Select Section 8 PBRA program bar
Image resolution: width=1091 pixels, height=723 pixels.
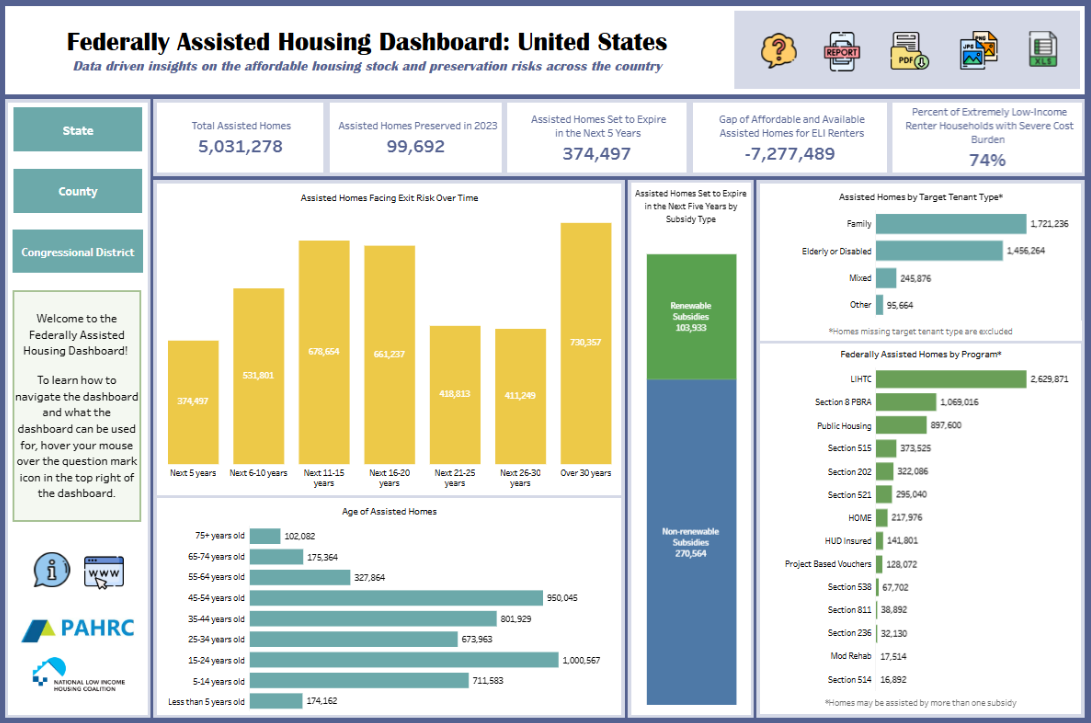[906, 402]
